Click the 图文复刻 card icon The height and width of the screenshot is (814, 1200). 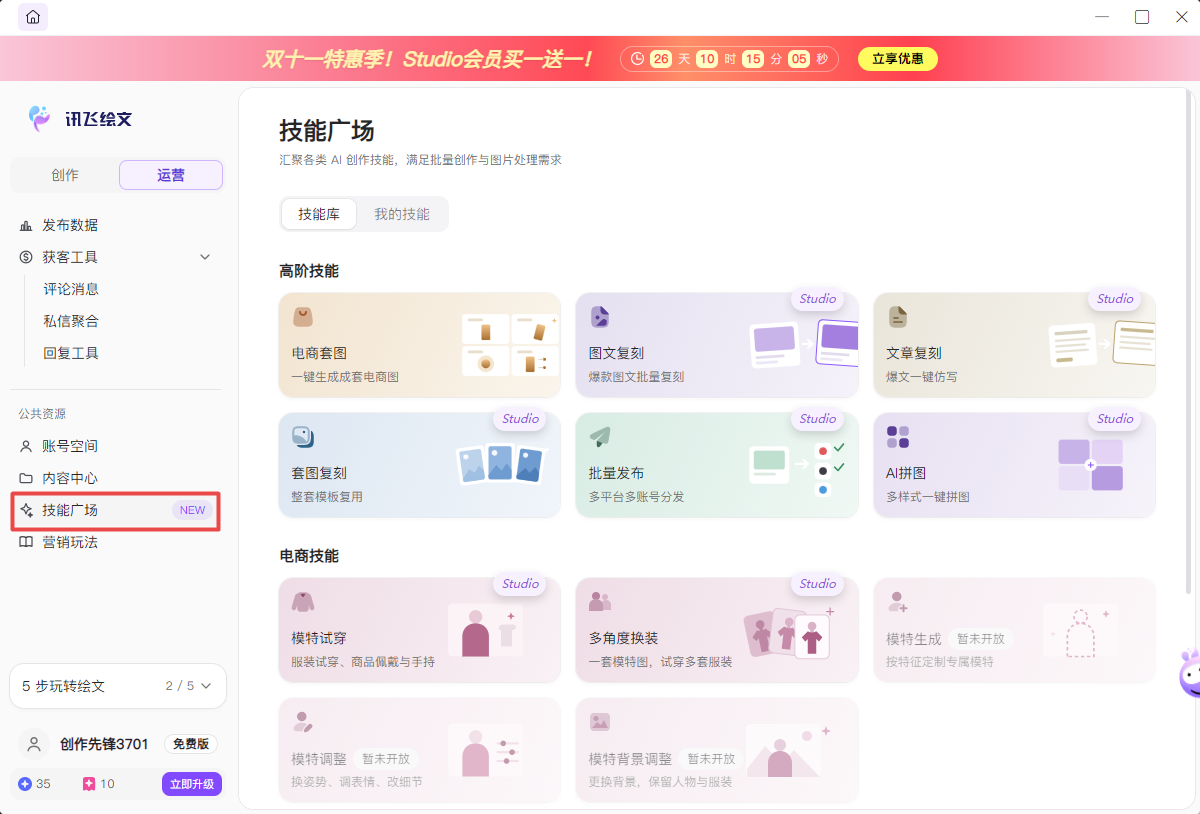pos(599,317)
